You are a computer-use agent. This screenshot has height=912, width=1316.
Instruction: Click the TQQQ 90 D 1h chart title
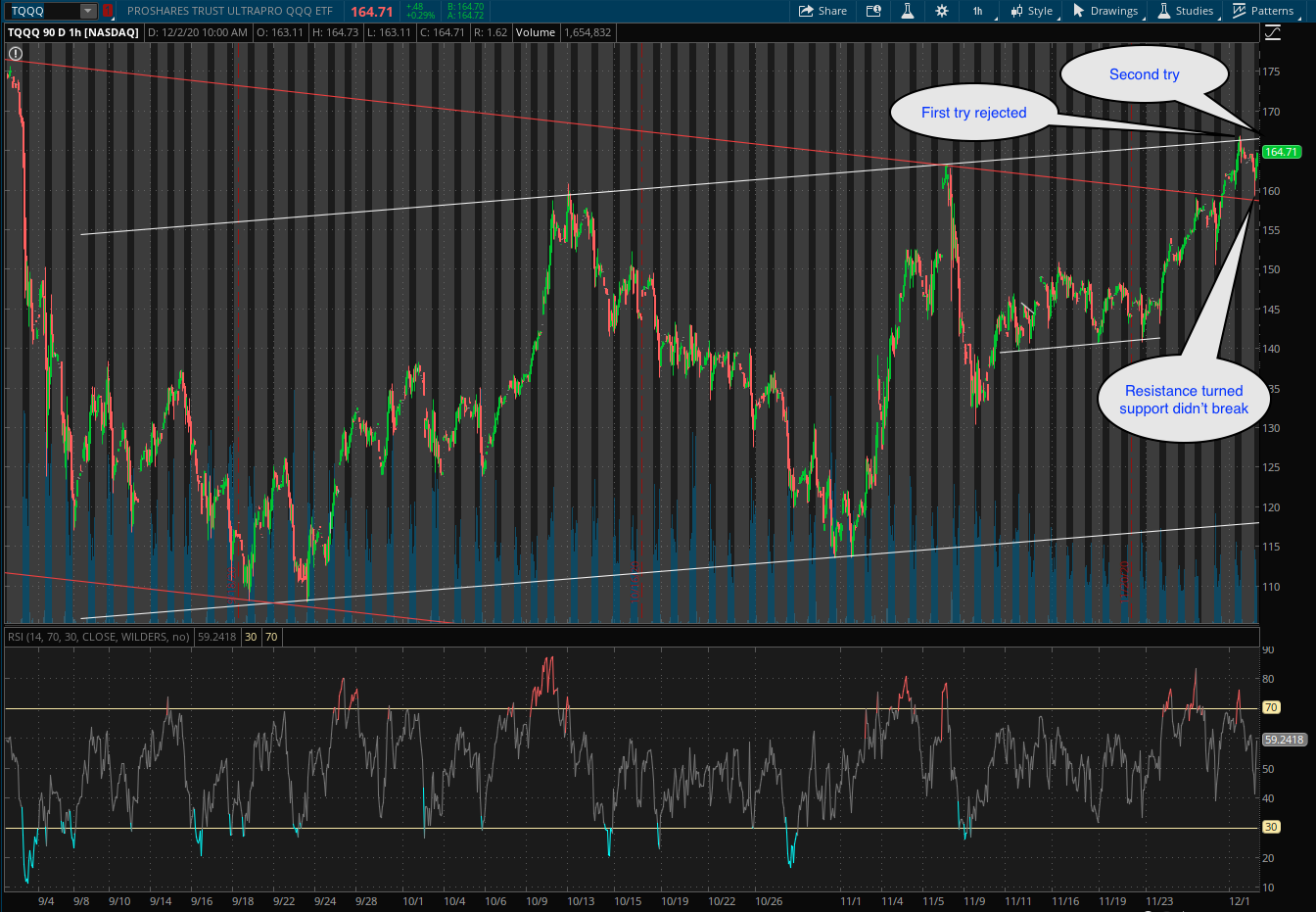coord(73,32)
